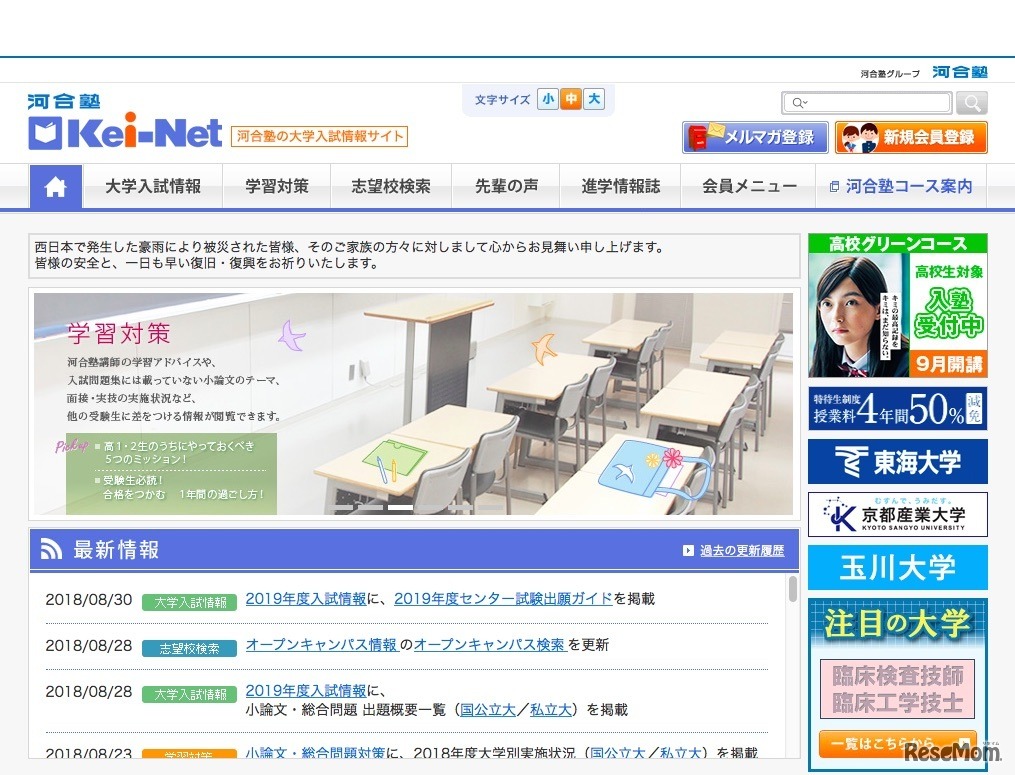Click the 東海大学 banner in the sidebar

pos(896,461)
